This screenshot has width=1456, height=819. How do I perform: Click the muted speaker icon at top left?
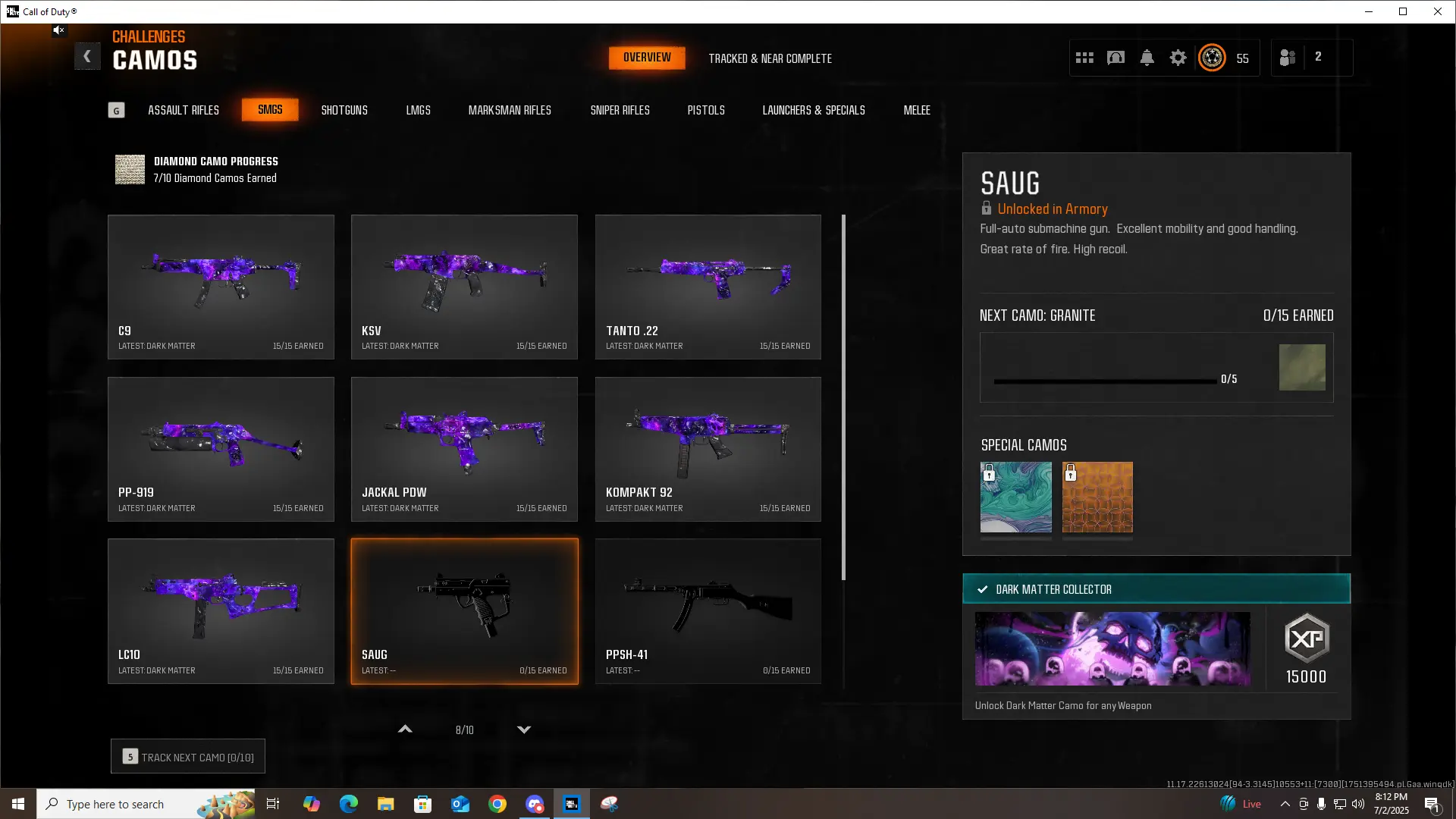[58, 30]
